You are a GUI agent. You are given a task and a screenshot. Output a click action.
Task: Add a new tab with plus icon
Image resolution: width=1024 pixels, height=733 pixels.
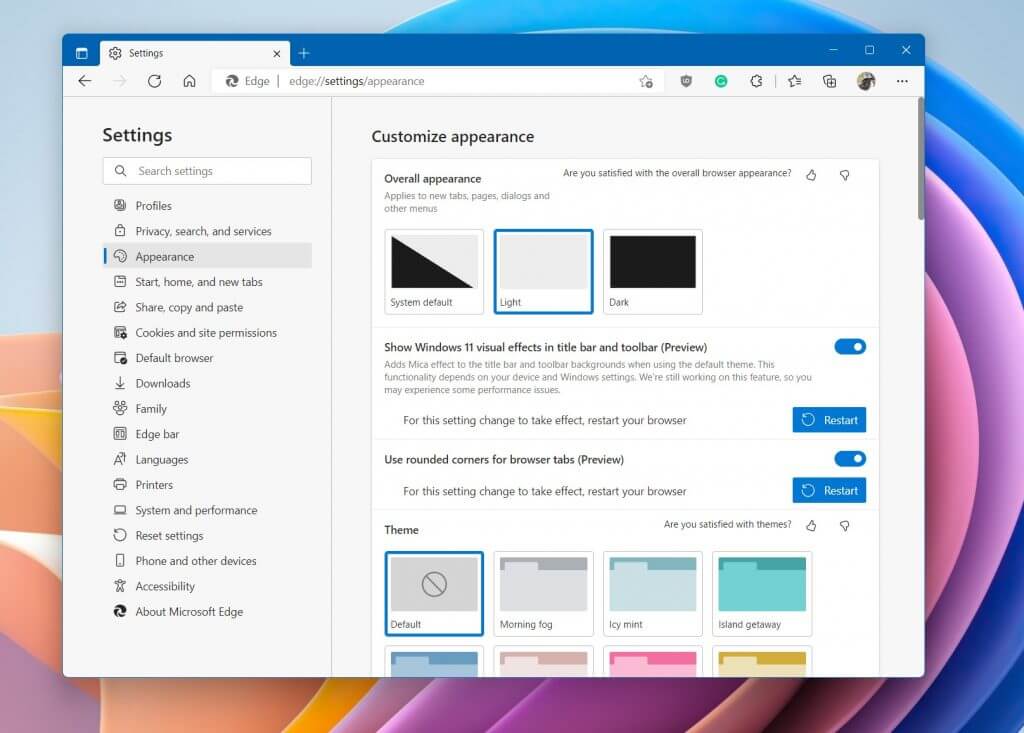304,54
